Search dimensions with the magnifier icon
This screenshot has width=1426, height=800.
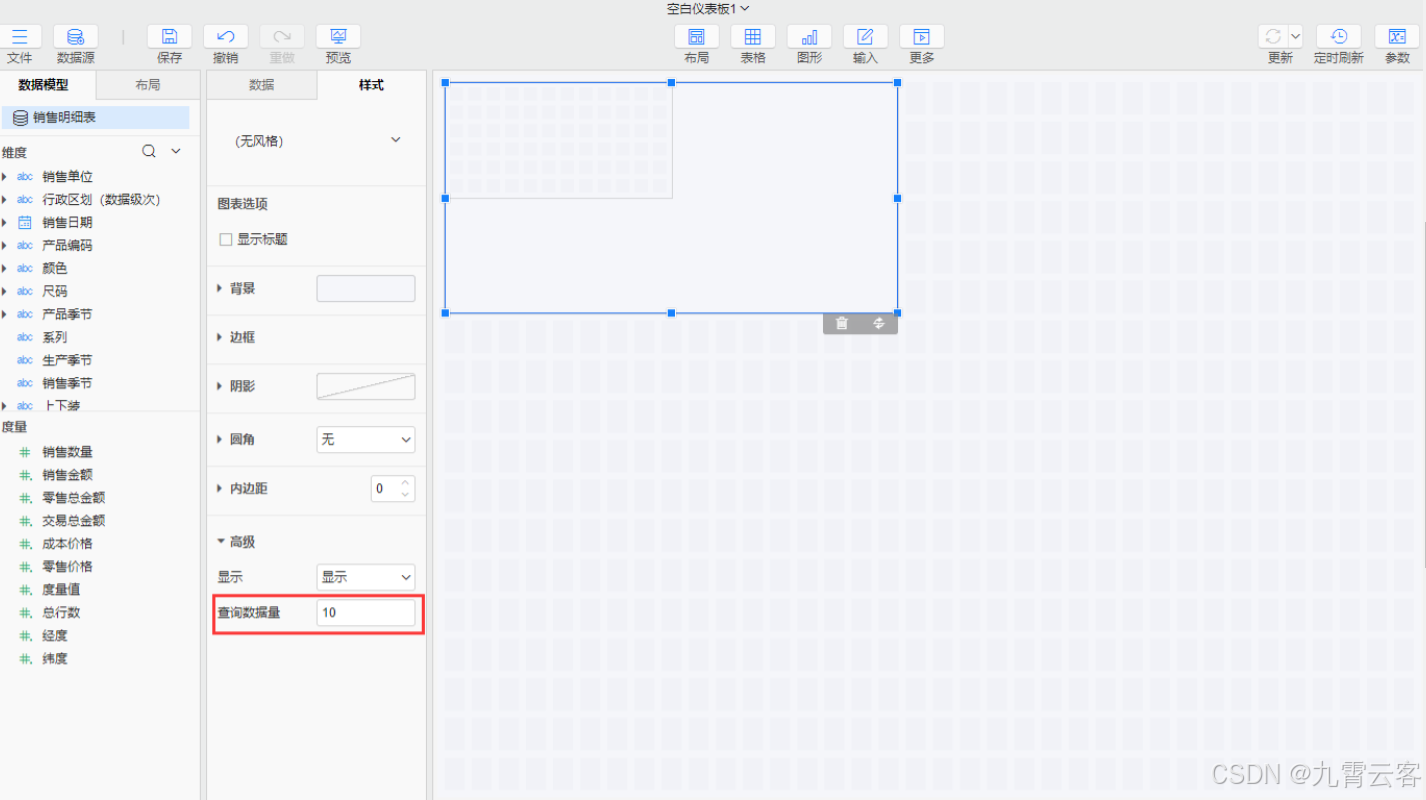coord(149,152)
